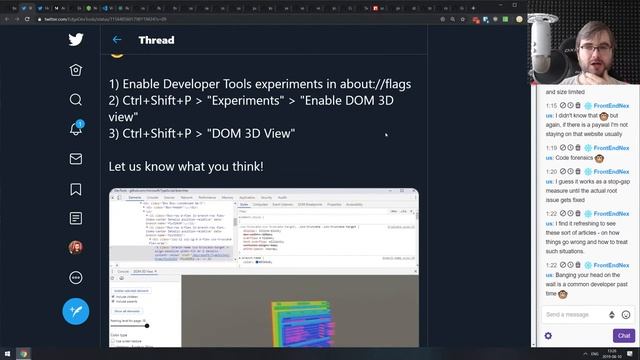Bookmark this page with star icon

pyautogui.click(x=462, y=19)
